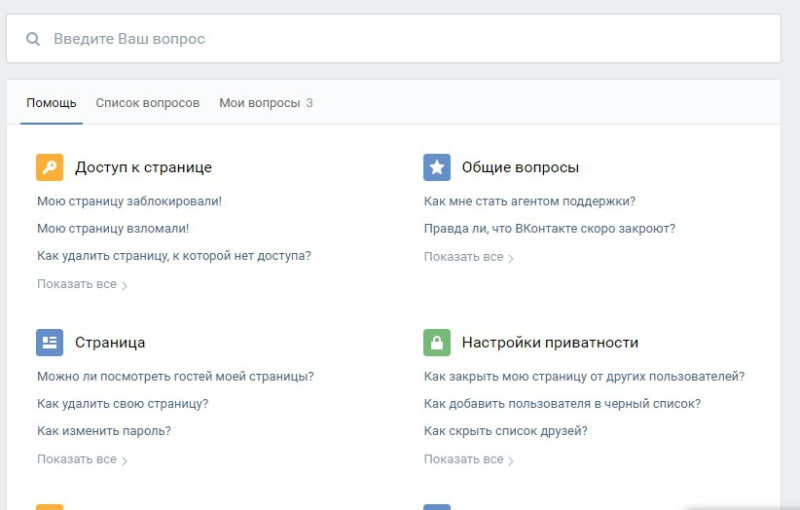Image resolution: width=800 pixels, height=510 pixels.
Task: Click the orange key icon for Доступ к странице
Action: click(x=49, y=167)
